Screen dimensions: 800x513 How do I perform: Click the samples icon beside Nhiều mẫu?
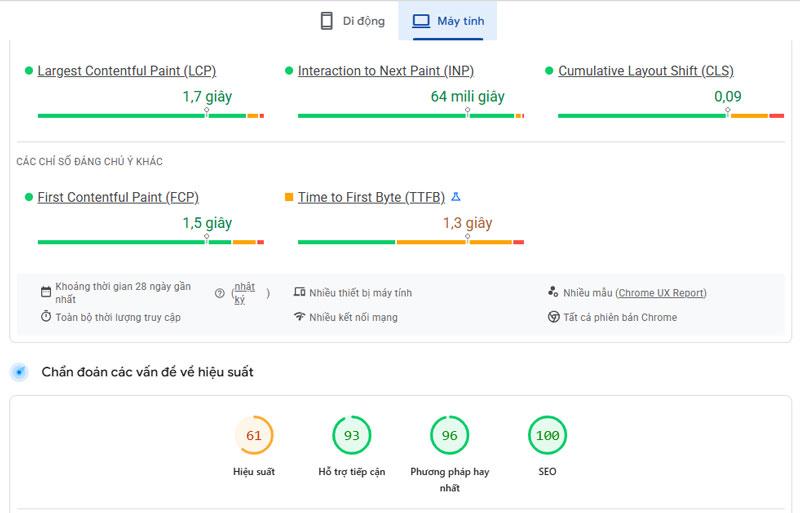(553, 292)
